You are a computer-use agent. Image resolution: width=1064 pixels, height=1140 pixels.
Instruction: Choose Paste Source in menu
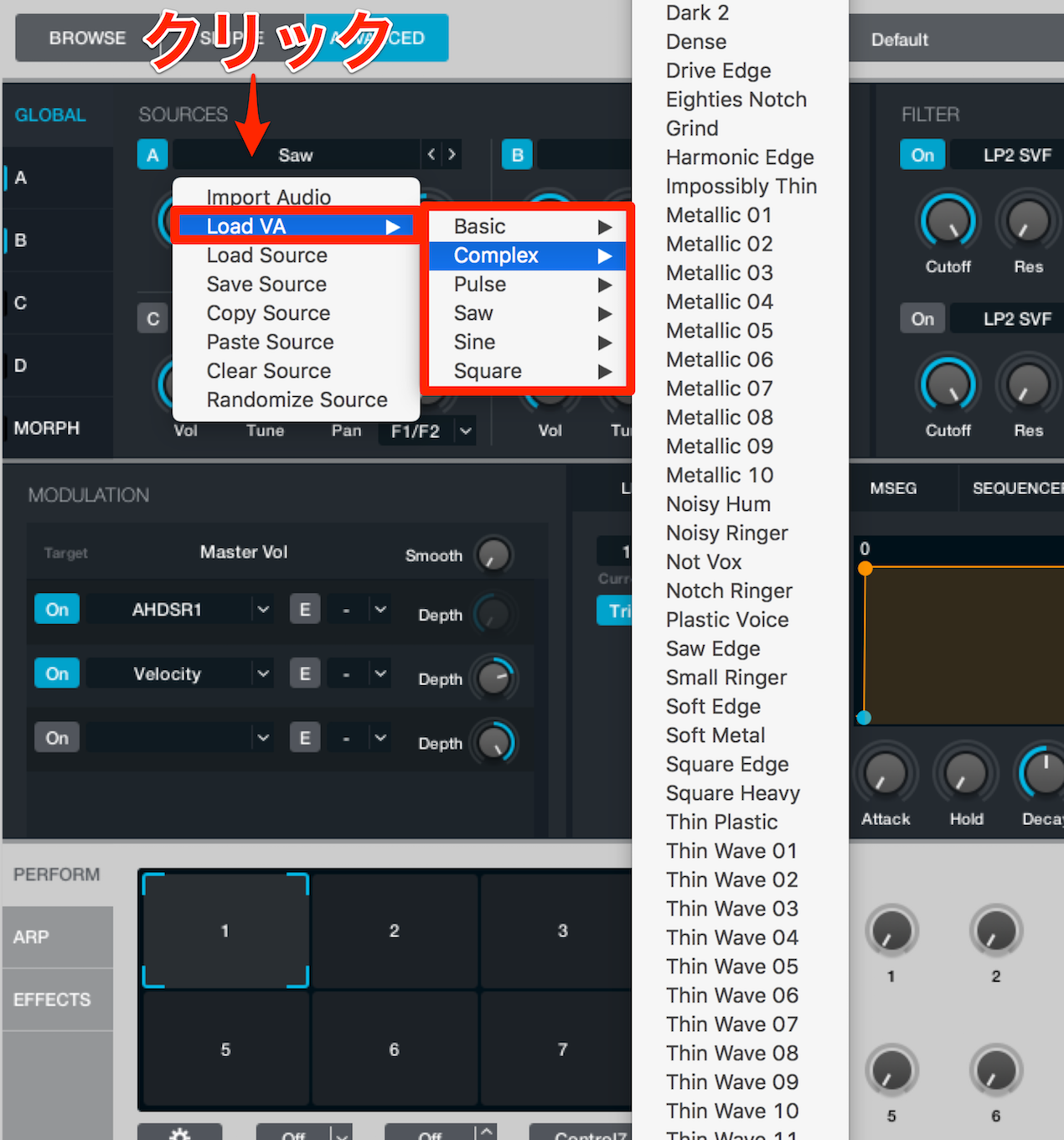tap(270, 342)
